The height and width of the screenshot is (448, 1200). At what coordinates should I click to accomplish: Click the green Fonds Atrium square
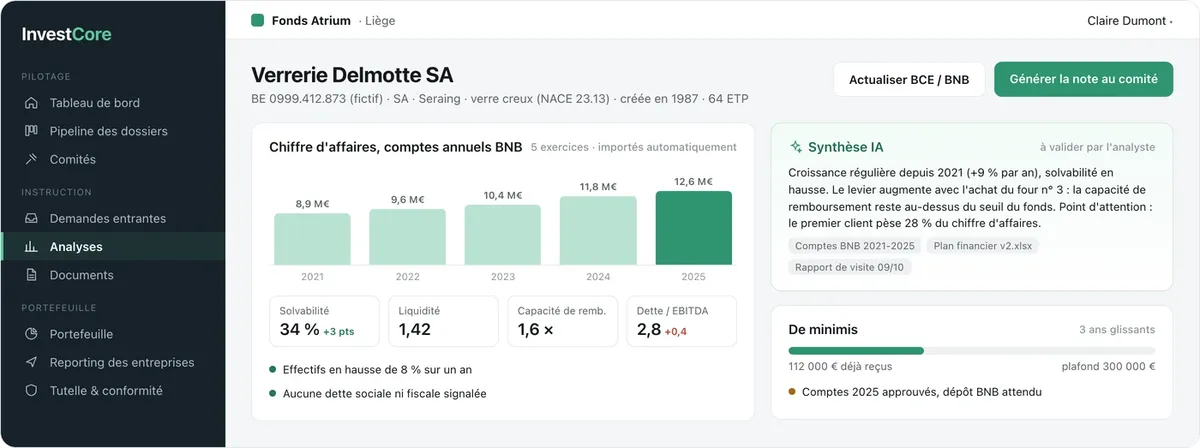(x=257, y=20)
